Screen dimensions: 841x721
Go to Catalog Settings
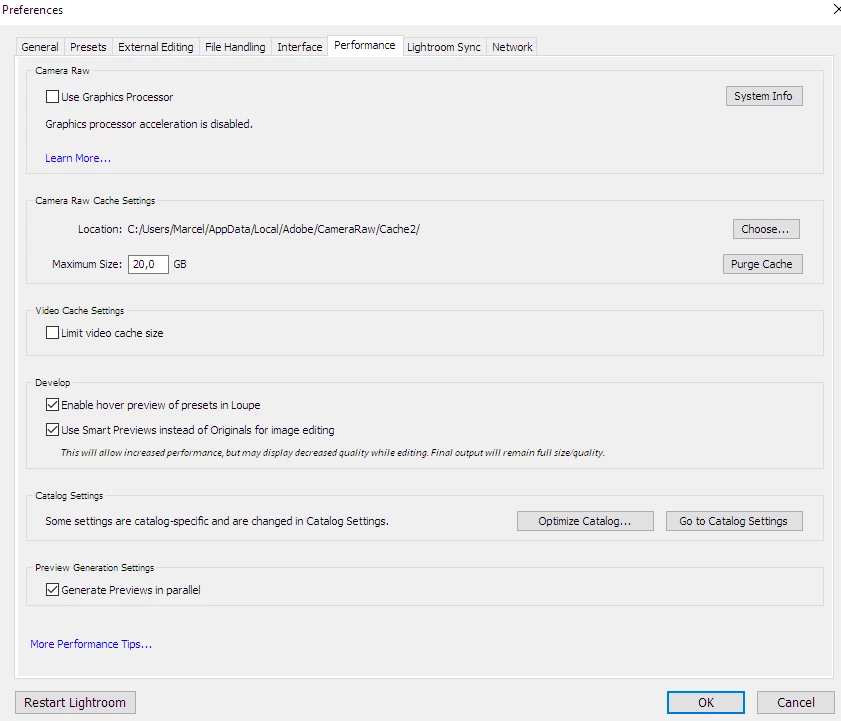pyautogui.click(x=734, y=521)
